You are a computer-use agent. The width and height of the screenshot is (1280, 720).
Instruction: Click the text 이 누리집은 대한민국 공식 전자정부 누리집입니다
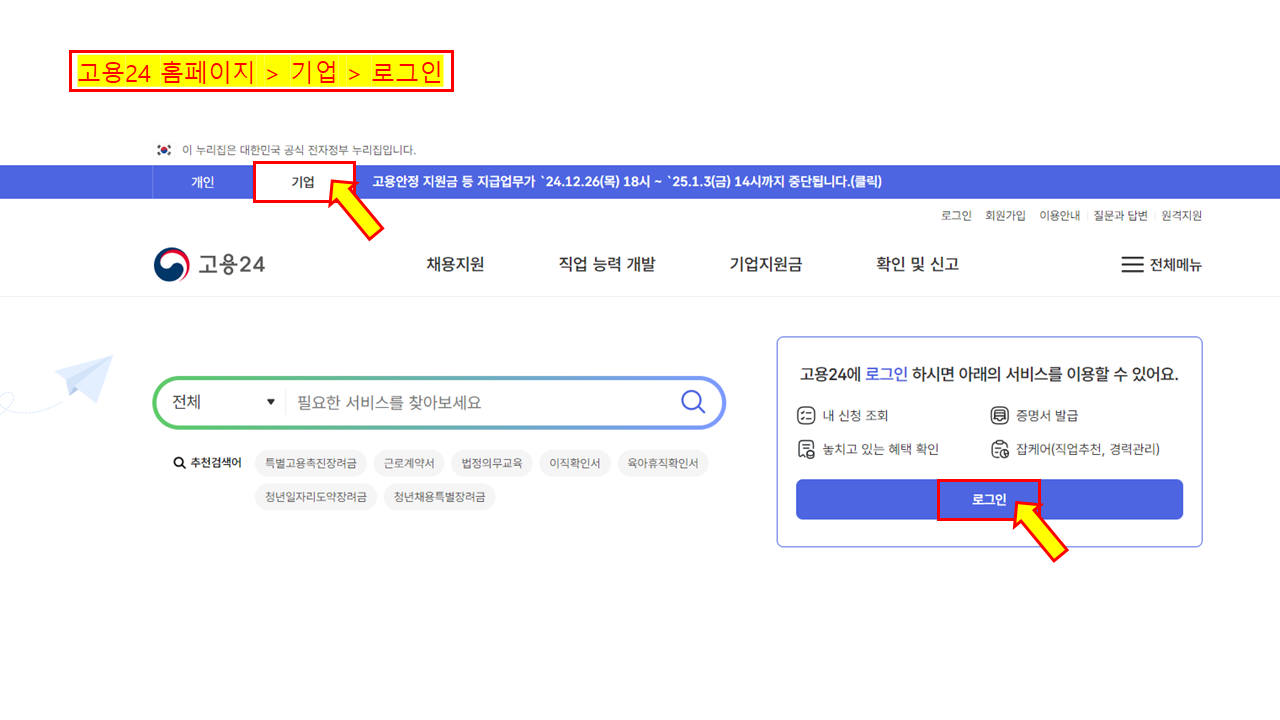(x=299, y=150)
